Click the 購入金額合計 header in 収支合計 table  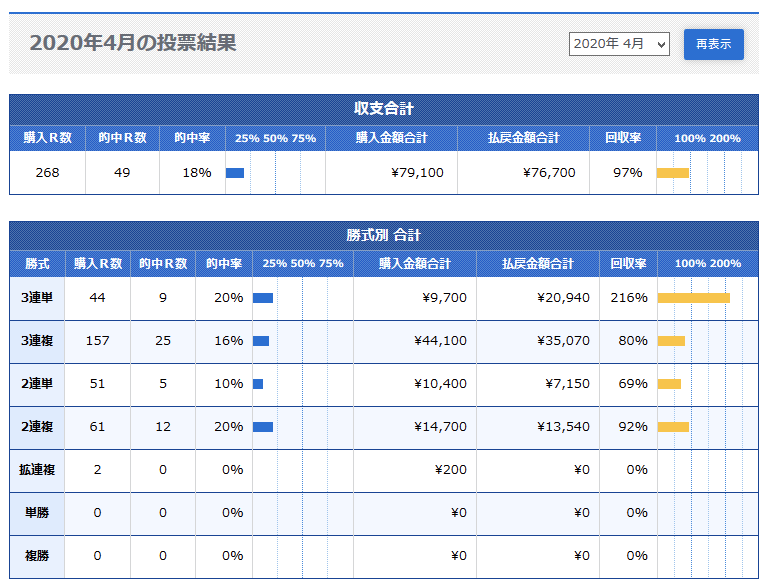391,138
